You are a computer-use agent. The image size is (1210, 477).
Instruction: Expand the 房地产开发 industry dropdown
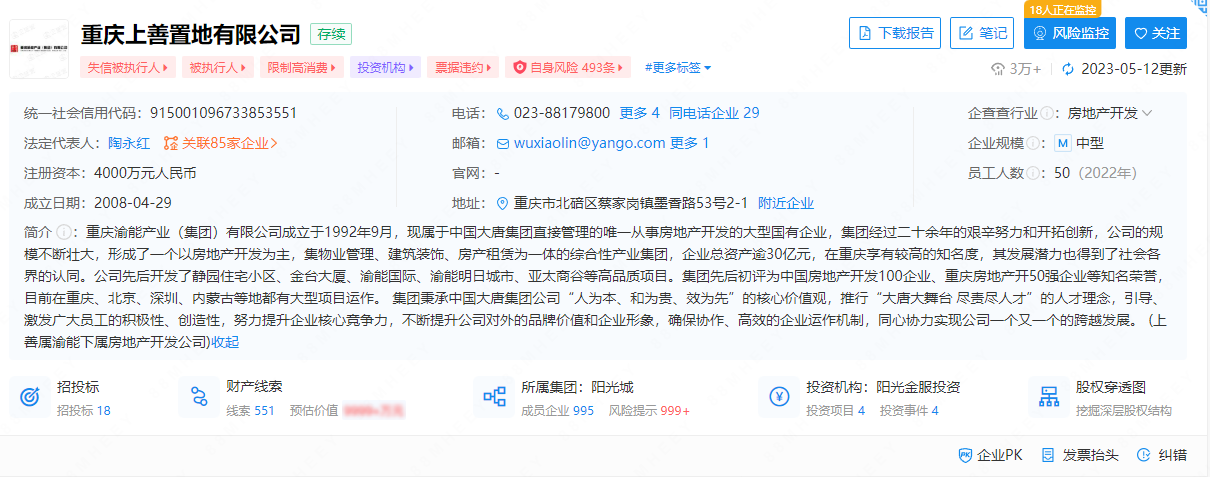click(x=1110, y=113)
